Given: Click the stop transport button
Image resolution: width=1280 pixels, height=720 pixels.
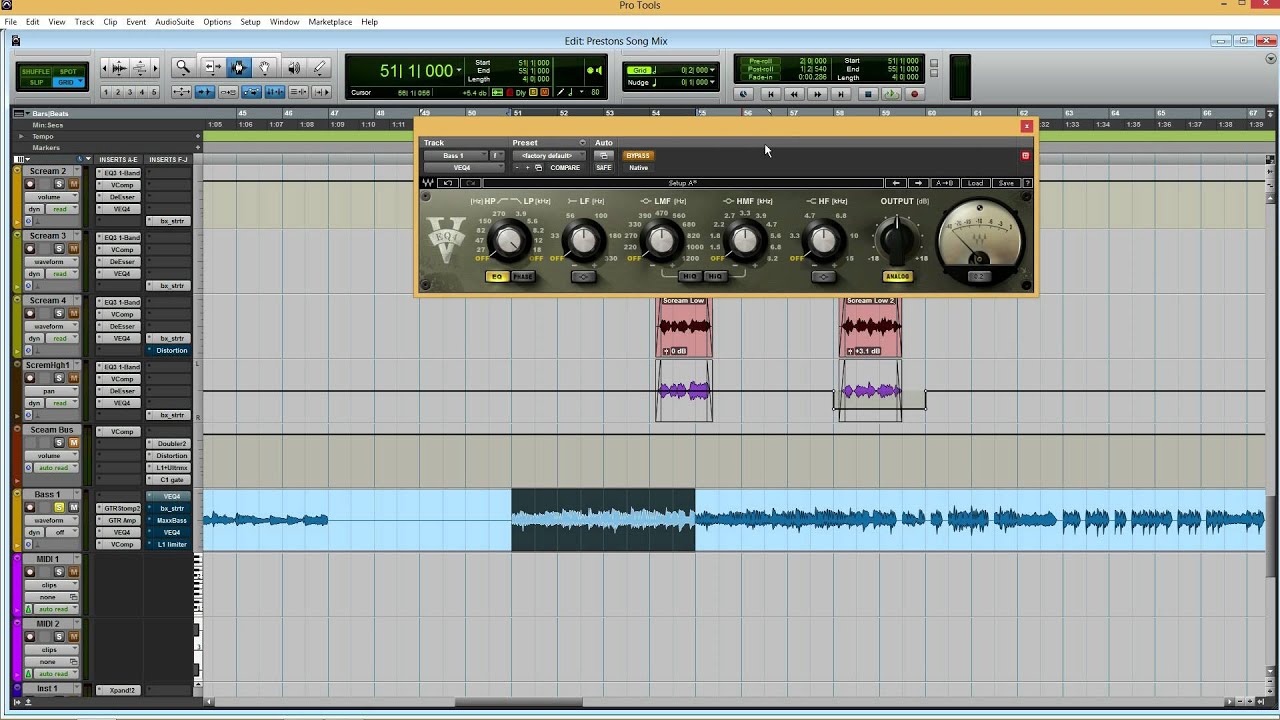Looking at the screenshot, I should pos(867,94).
